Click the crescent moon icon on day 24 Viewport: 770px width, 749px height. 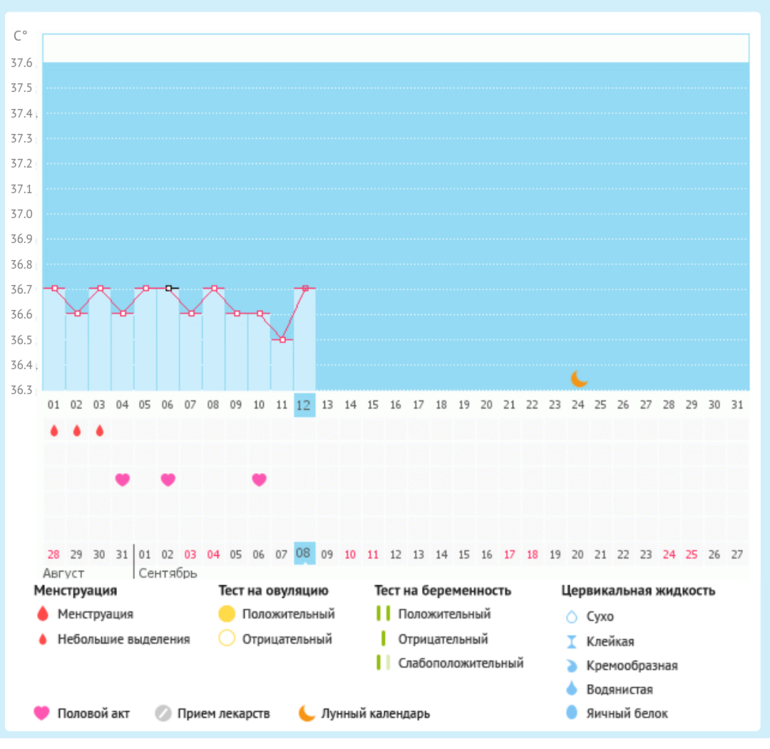point(579,378)
